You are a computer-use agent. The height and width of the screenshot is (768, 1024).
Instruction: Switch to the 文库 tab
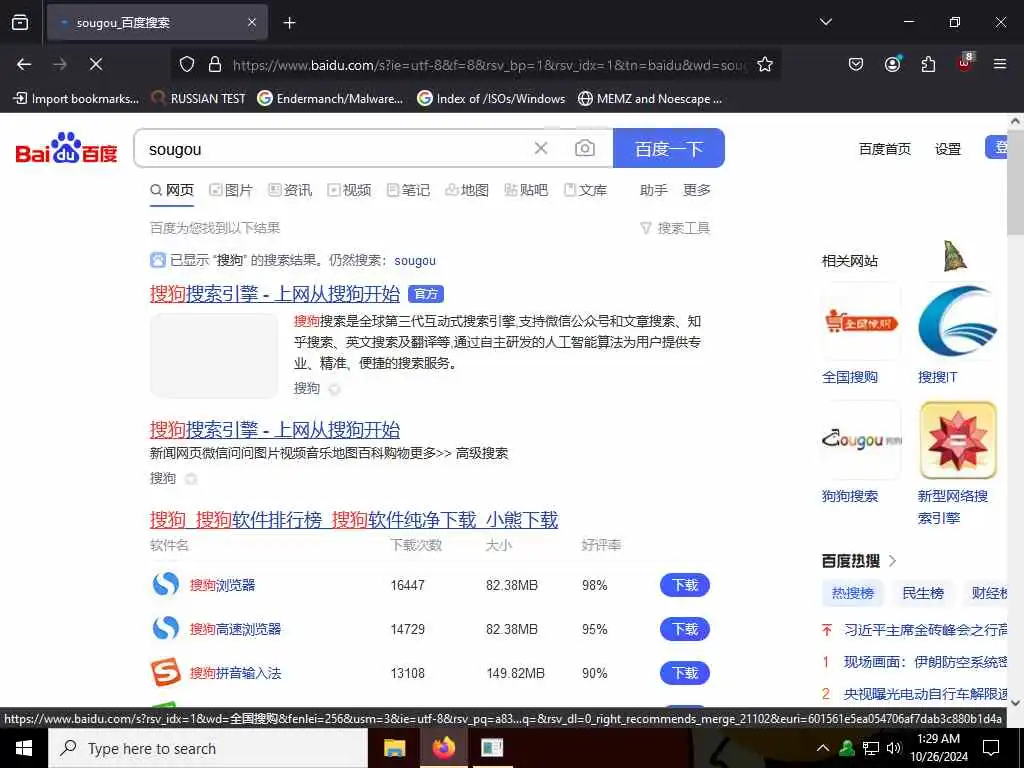585,190
